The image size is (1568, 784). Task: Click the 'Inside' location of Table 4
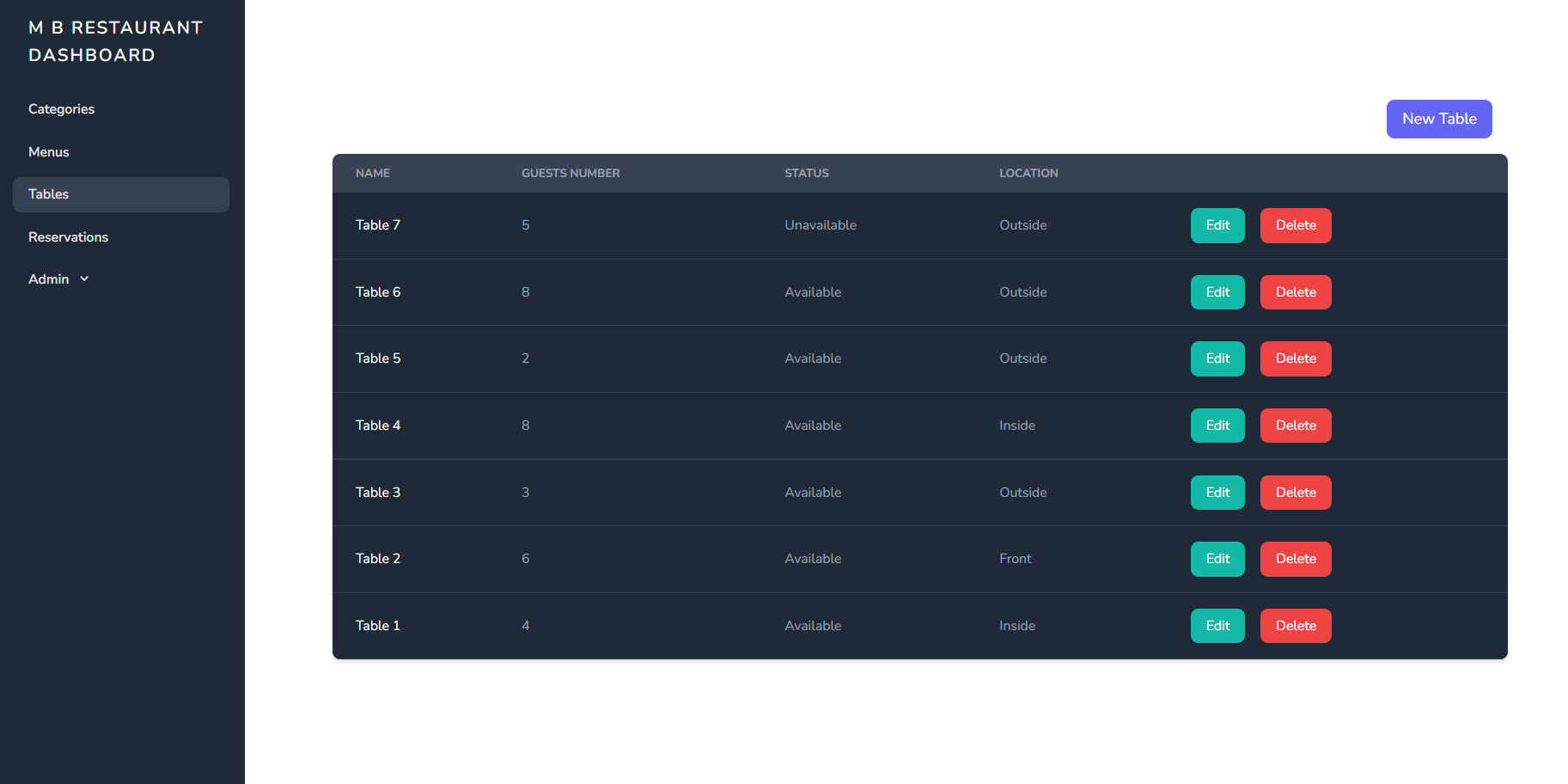1017,426
